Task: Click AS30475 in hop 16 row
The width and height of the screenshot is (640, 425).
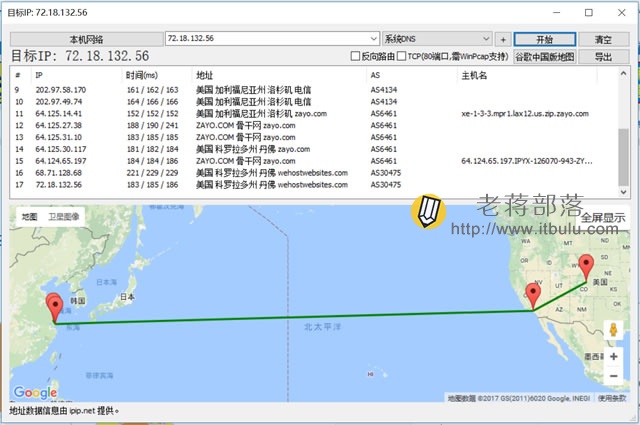Action: 386,173
